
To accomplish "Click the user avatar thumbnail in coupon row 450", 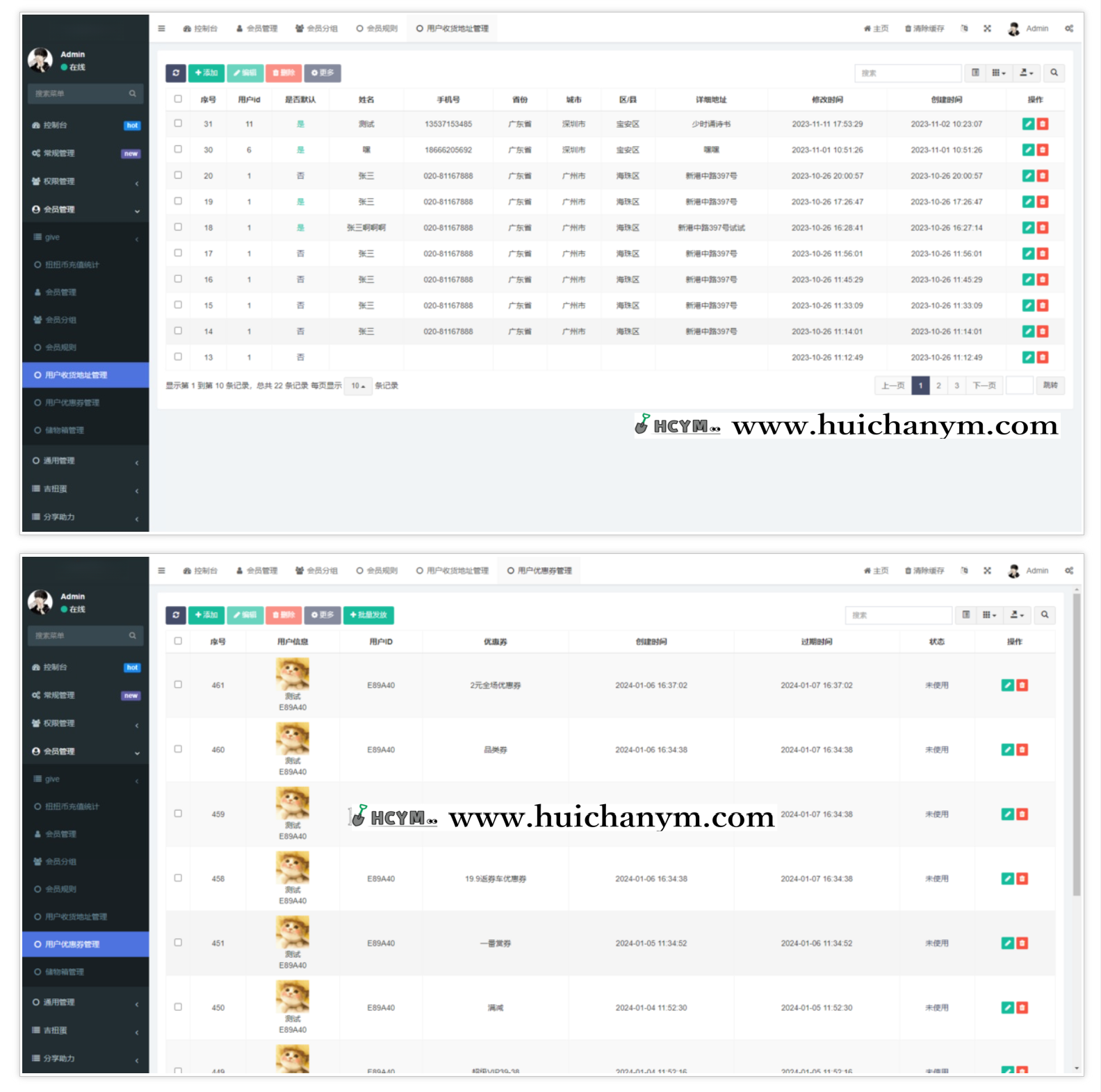I will (x=293, y=996).
